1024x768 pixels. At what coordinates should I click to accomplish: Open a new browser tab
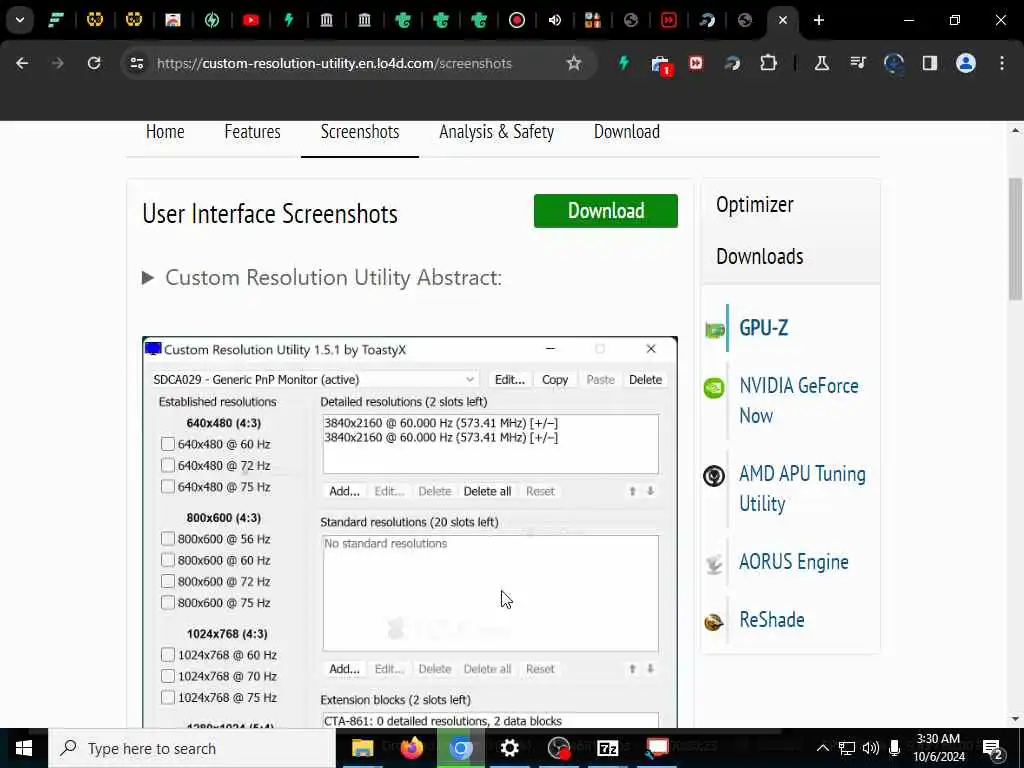[x=818, y=20]
